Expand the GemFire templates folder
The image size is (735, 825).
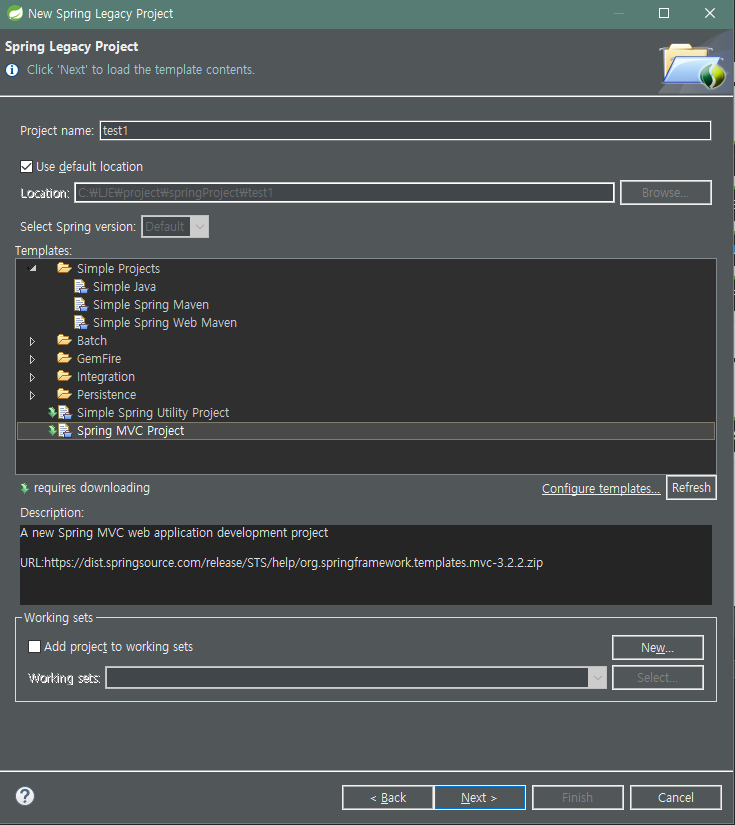(32, 359)
